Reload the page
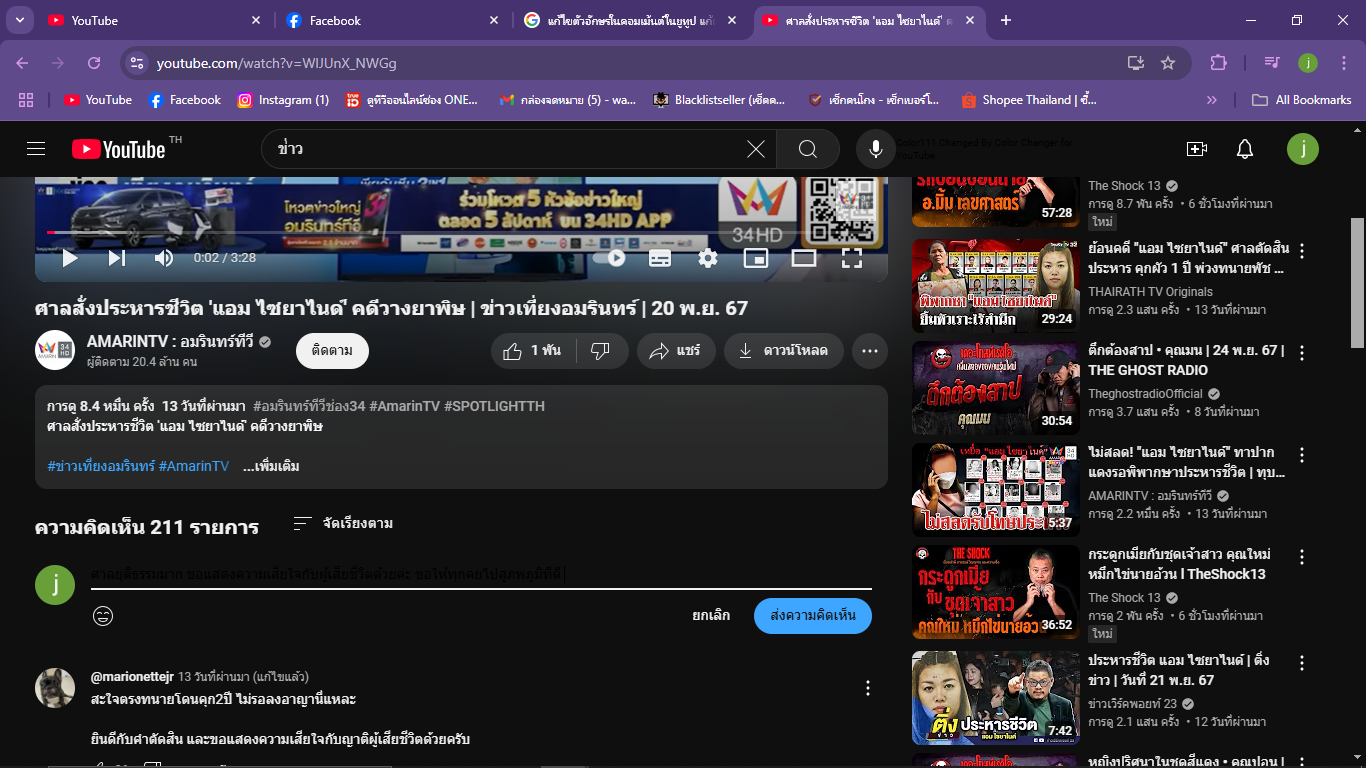 94,63
